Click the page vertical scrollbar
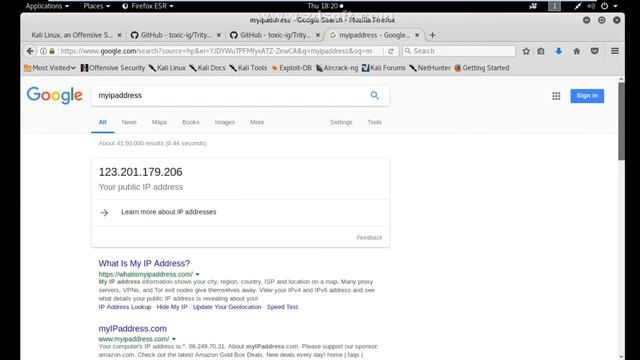 [x=621, y=122]
